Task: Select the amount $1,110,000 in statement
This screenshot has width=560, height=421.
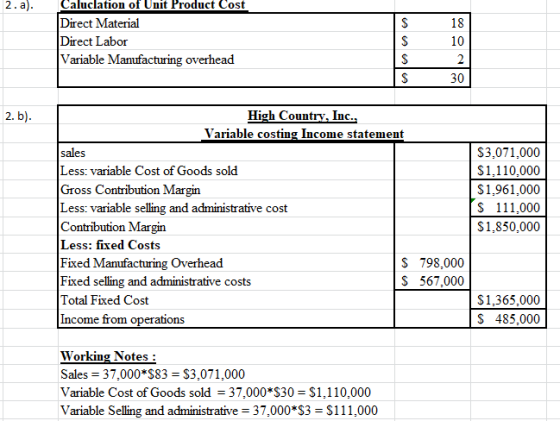Action: [x=508, y=170]
